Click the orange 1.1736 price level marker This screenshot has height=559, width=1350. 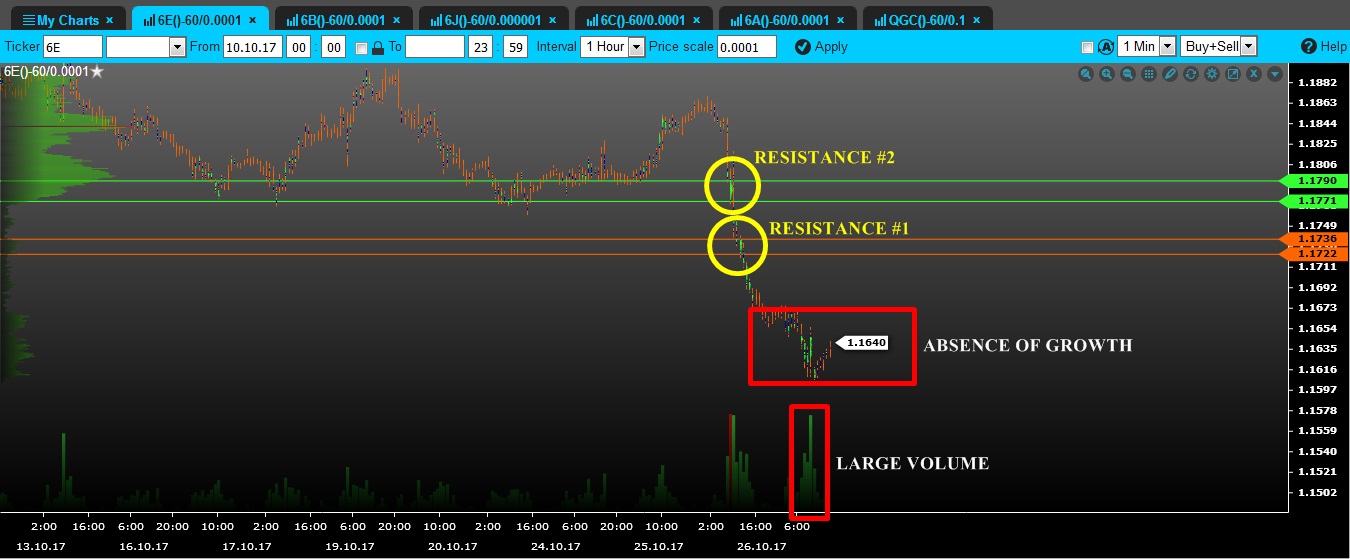tap(1313, 239)
